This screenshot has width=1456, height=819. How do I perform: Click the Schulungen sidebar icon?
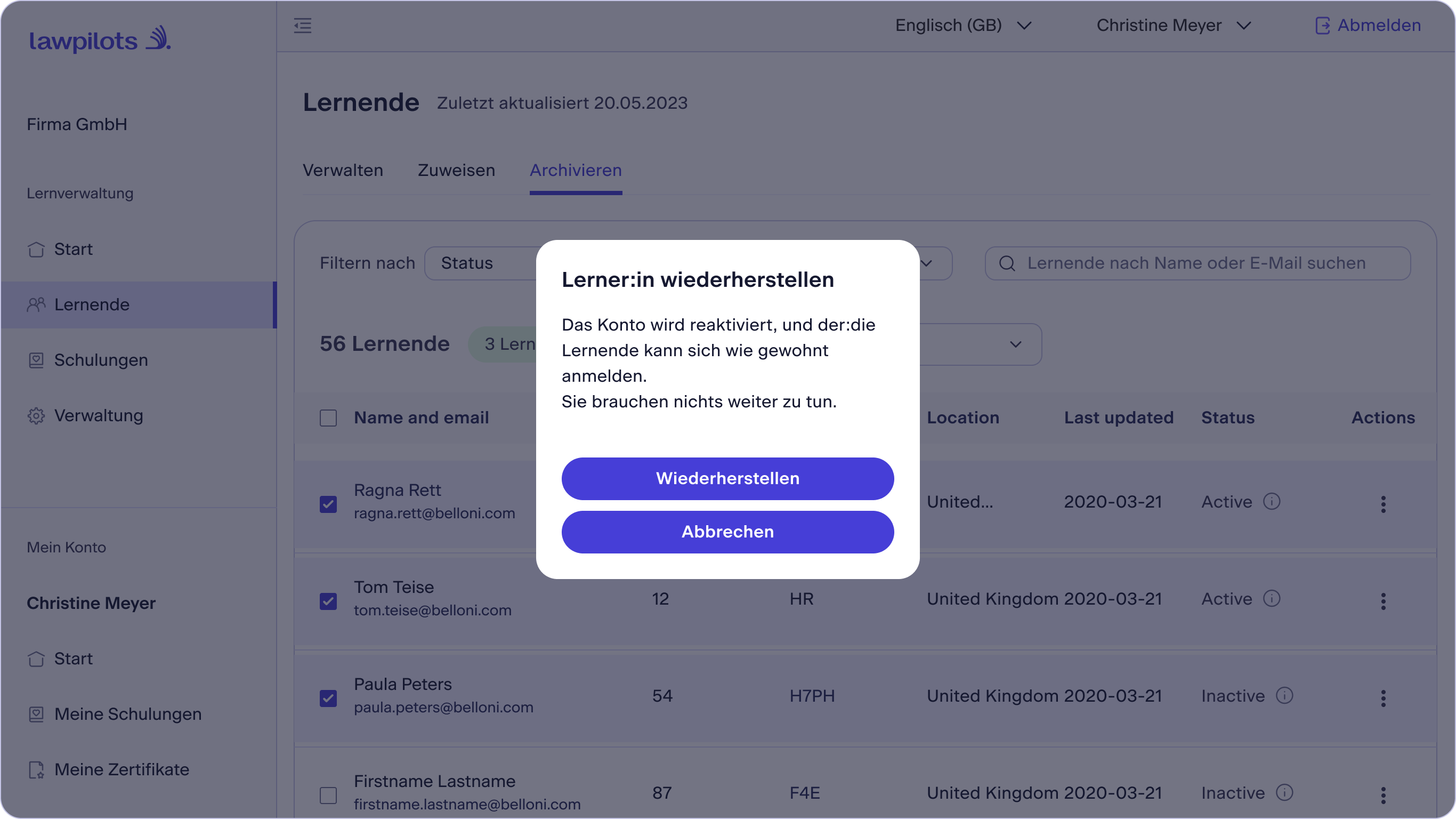36,360
